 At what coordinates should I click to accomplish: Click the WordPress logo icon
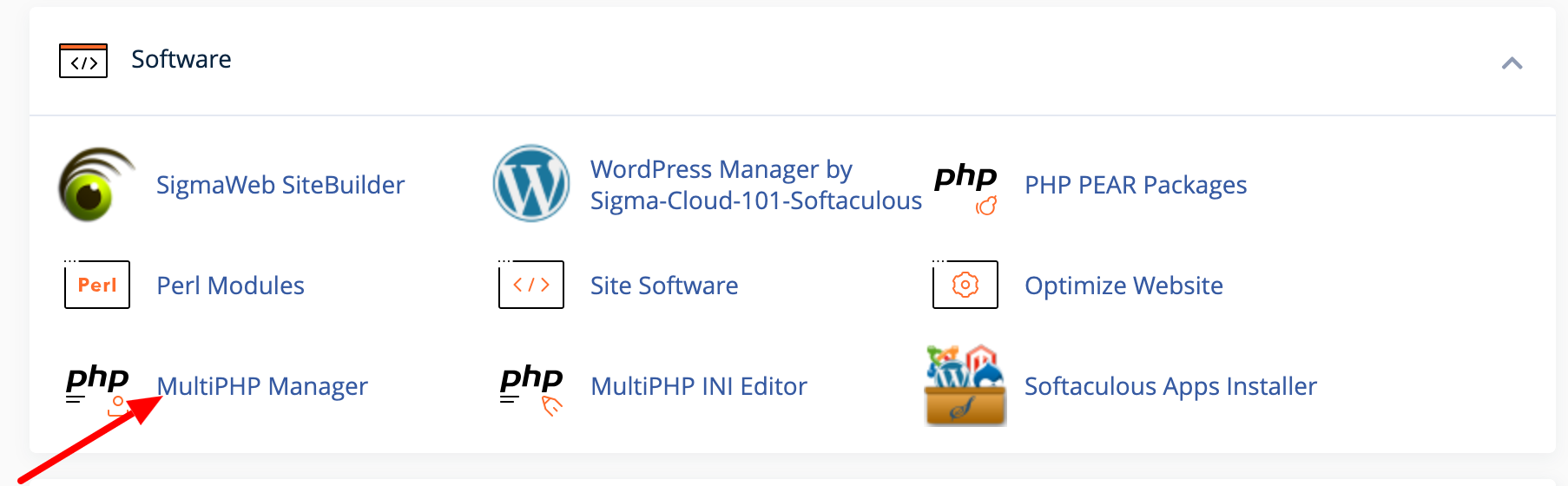(531, 183)
